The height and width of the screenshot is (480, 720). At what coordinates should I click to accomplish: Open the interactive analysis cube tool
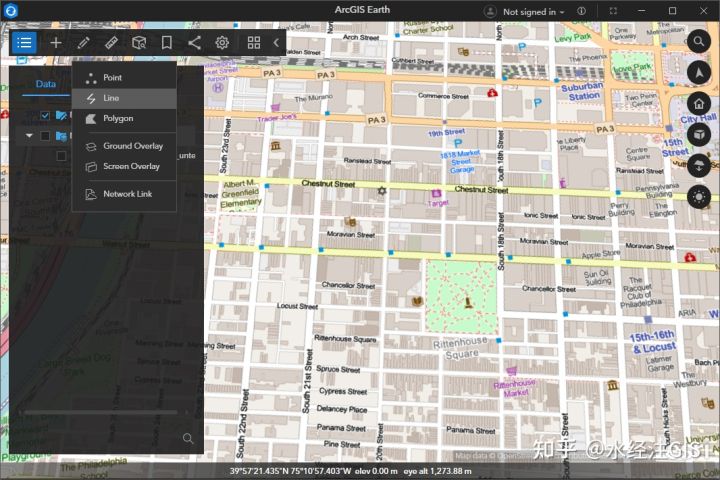point(139,43)
